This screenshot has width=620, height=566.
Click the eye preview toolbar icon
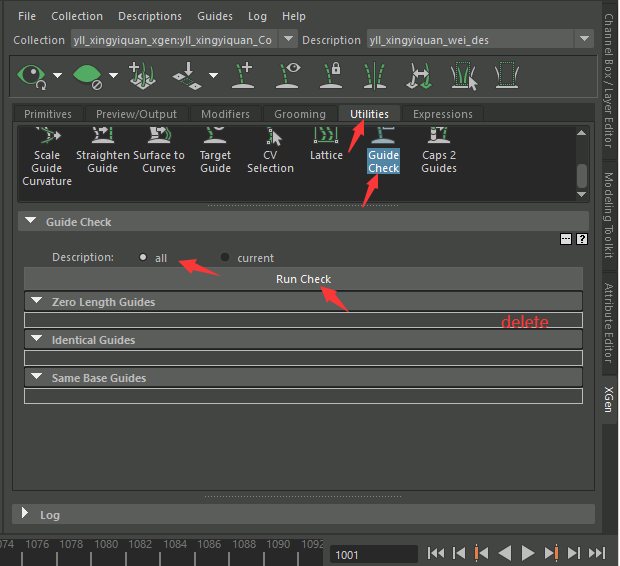[x=32, y=75]
